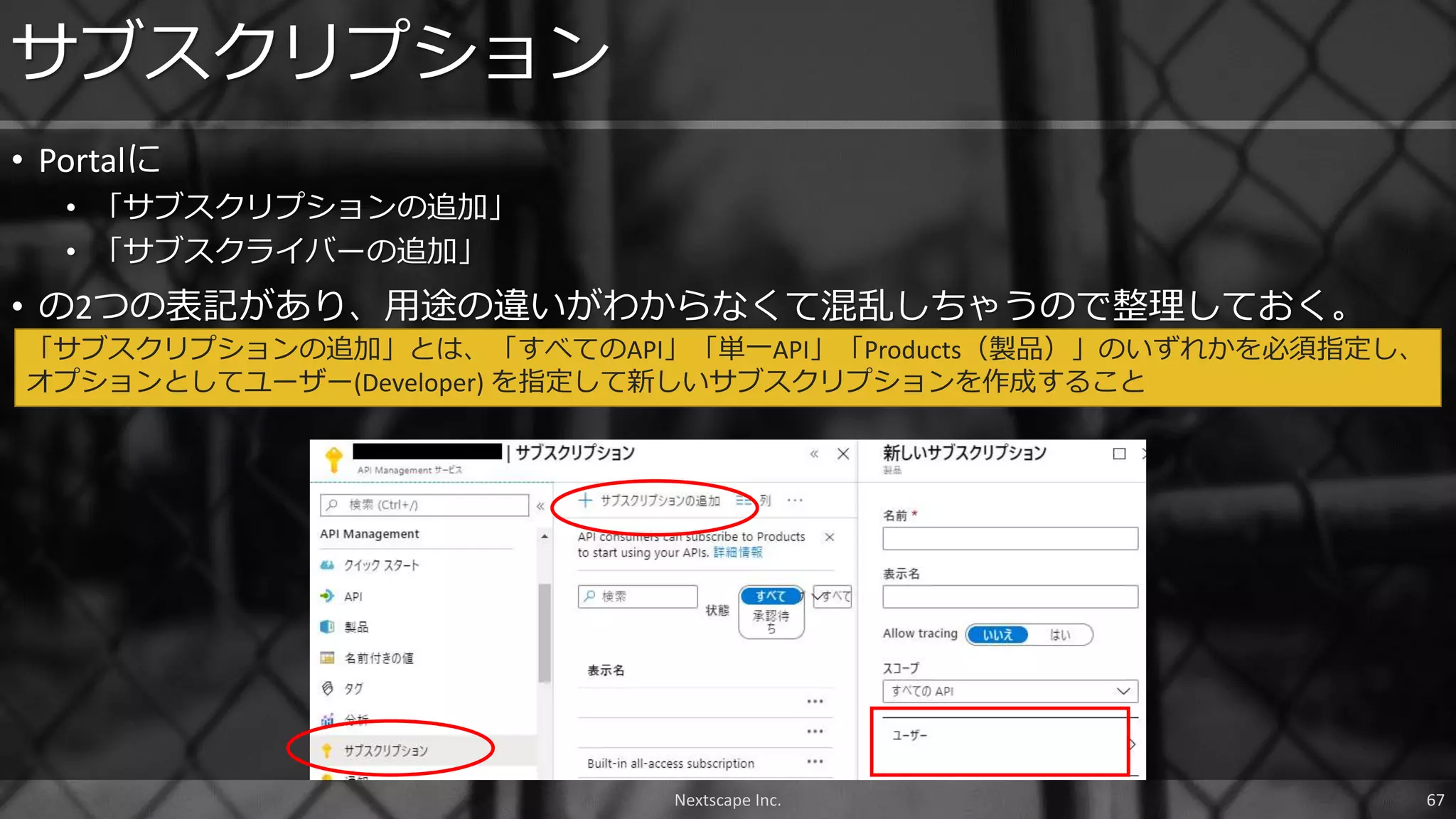Click the plus サブスクリプションの追加 button
The height and width of the screenshot is (819, 1456).
(x=649, y=500)
